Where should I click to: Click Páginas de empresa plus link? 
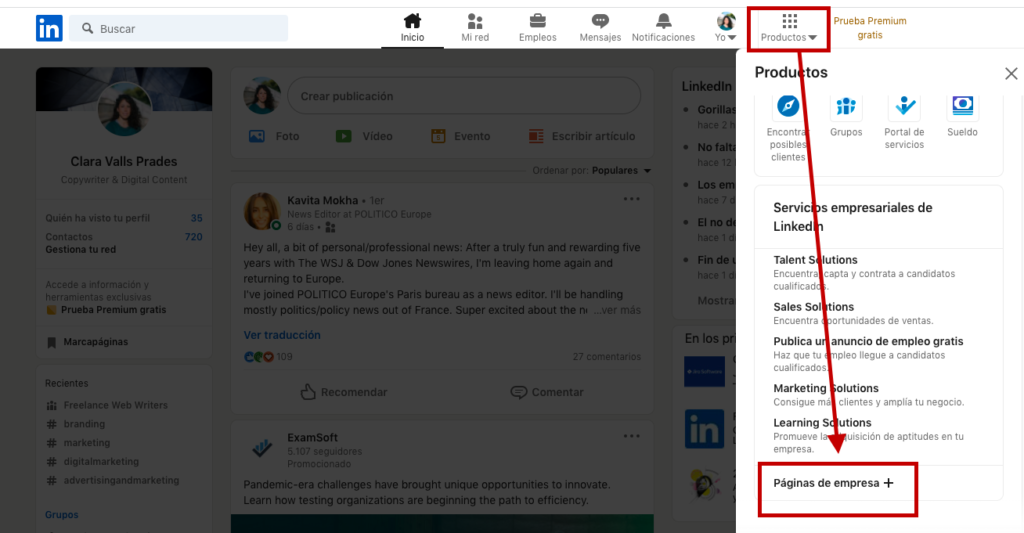coord(833,483)
